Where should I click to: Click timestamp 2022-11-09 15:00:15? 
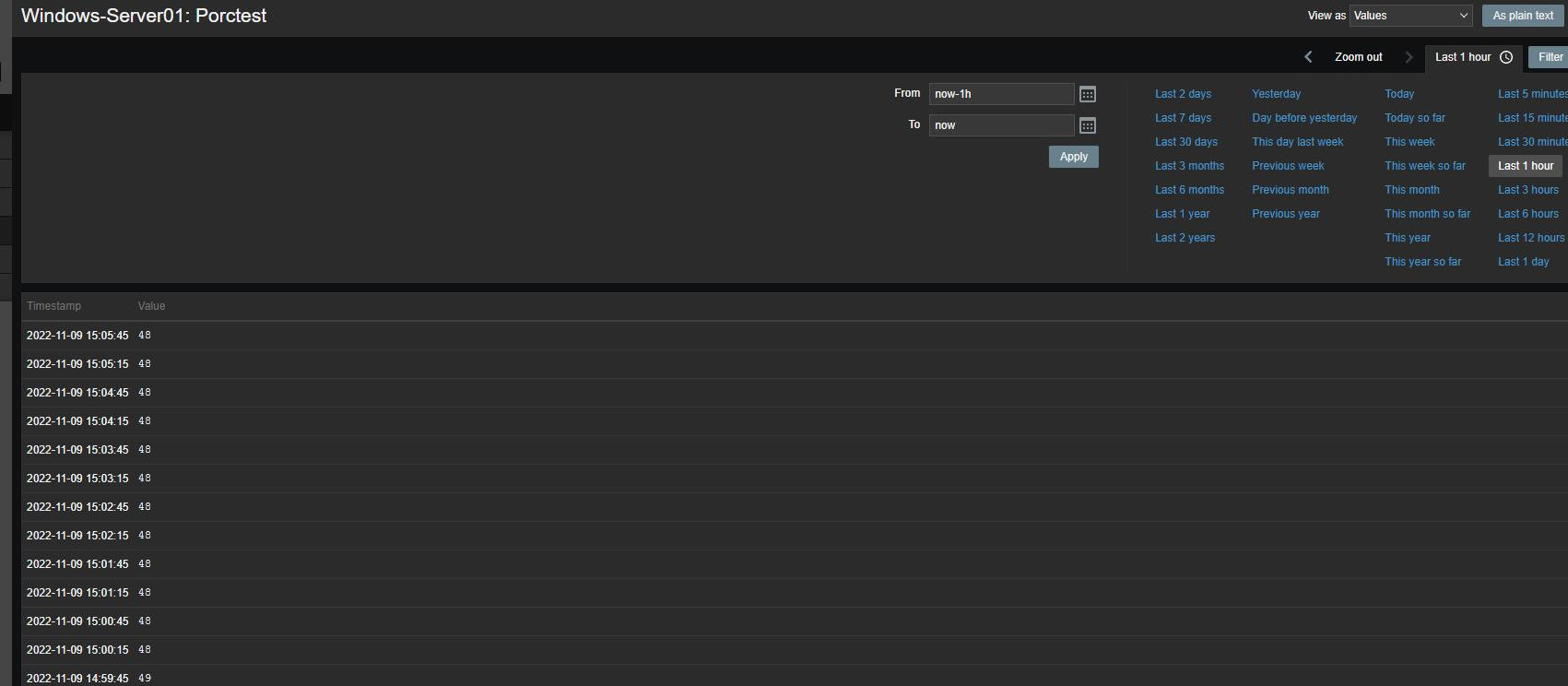(x=77, y=650)
